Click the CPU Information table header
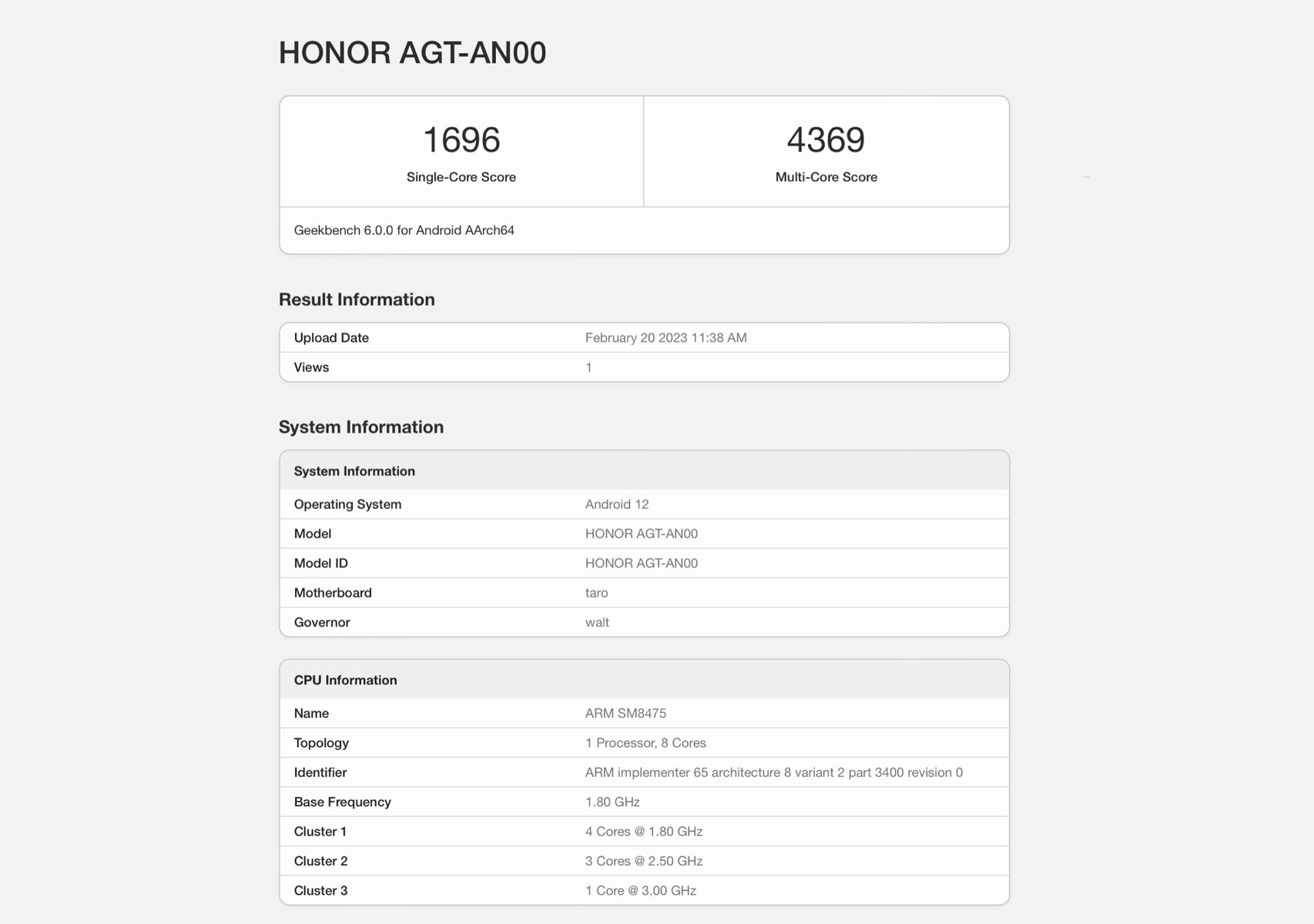The image size is (1314, 924). 345,680
